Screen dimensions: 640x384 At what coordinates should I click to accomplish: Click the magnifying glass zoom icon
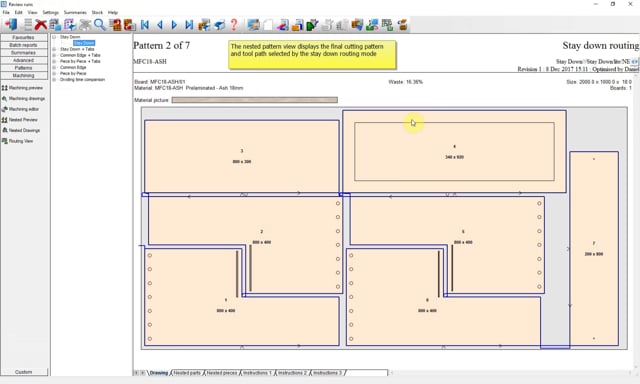point(99,24)
